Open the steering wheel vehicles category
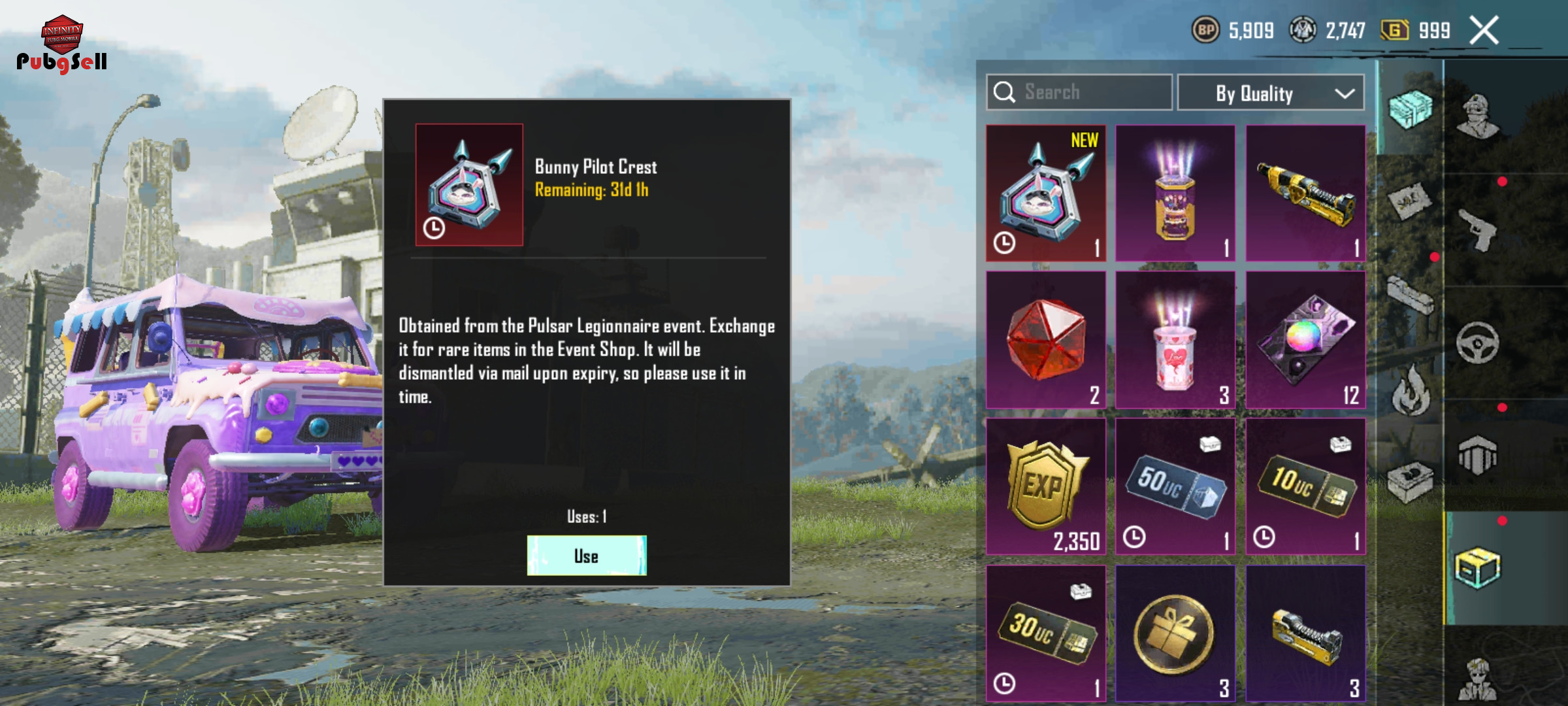The width and height of the screenshot is (1568, 706). coord(1477,343)
